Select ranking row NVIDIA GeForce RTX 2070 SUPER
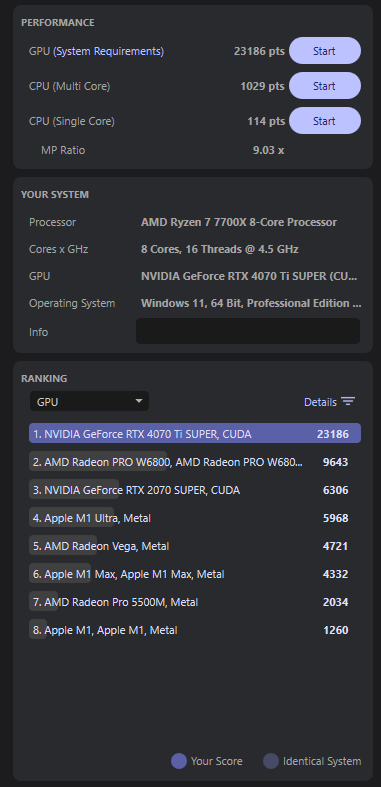Image resolution: width=381 pixels, height=787 pixels. pyautogui.click(x=195, y=490)
